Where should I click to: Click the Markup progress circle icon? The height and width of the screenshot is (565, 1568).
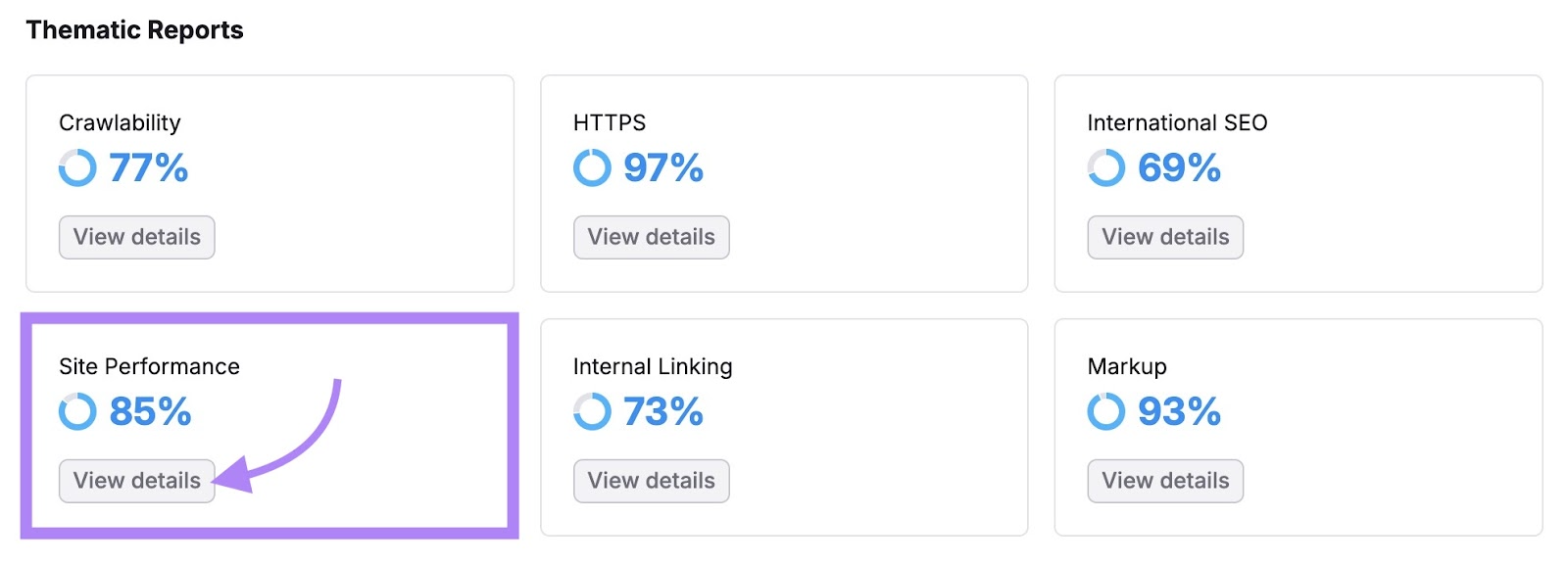coord(1105,411)
